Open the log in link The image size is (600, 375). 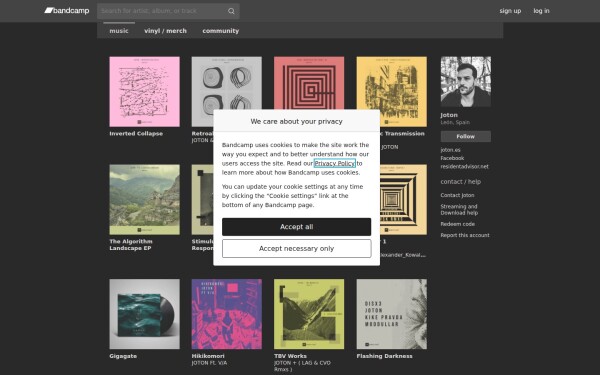[x=541, y=11]
